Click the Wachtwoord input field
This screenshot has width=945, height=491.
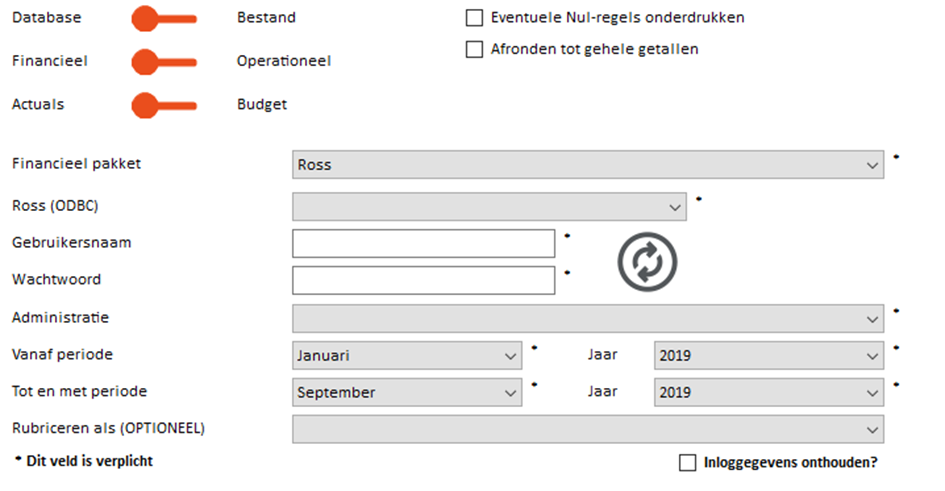click(x=424, y=280)
